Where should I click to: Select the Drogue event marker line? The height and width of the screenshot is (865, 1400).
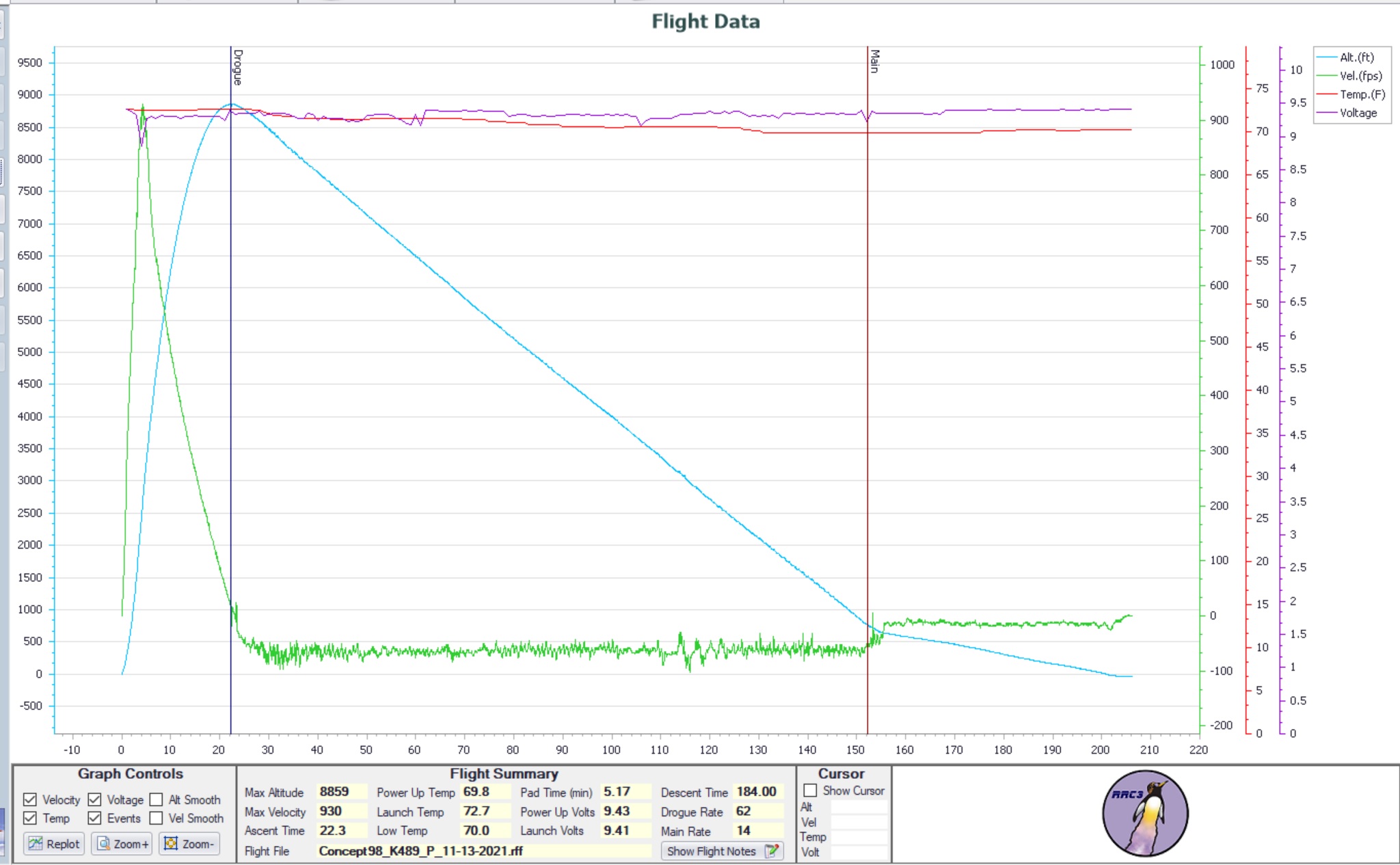point(231,342)
